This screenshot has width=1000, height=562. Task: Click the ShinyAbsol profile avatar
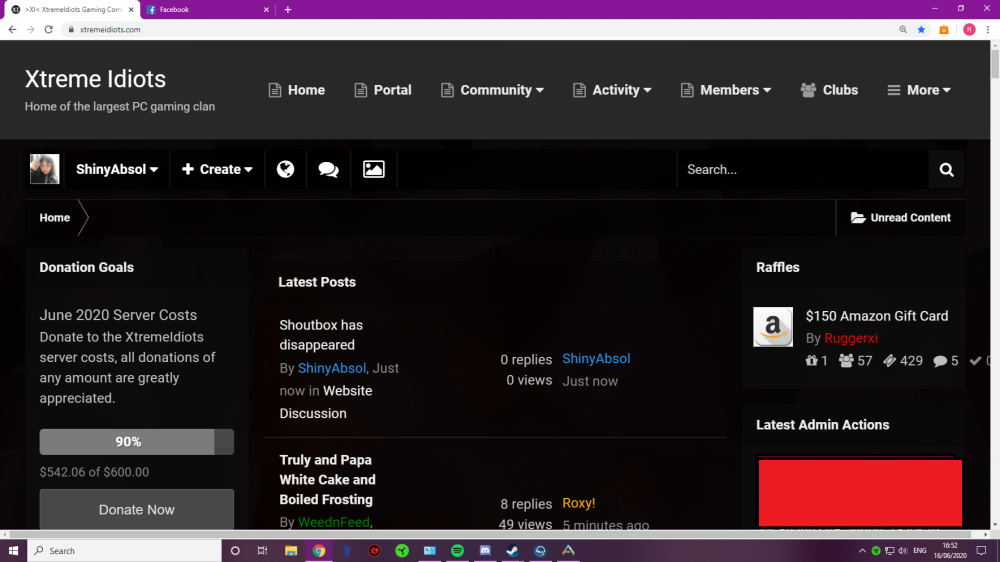45,169
